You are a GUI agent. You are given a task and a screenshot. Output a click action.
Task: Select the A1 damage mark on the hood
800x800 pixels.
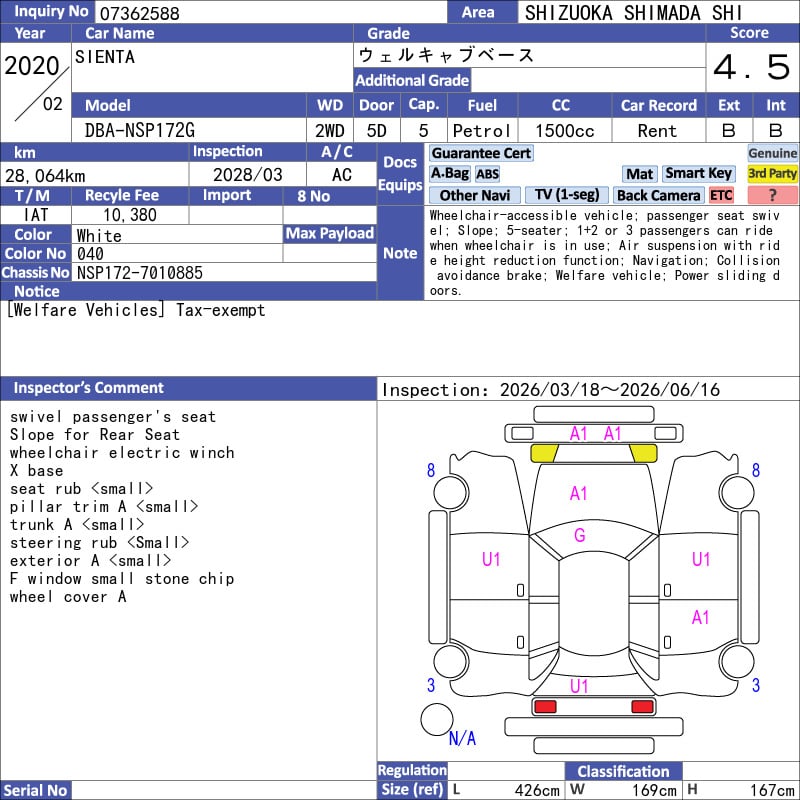click(x=579, y=493)
